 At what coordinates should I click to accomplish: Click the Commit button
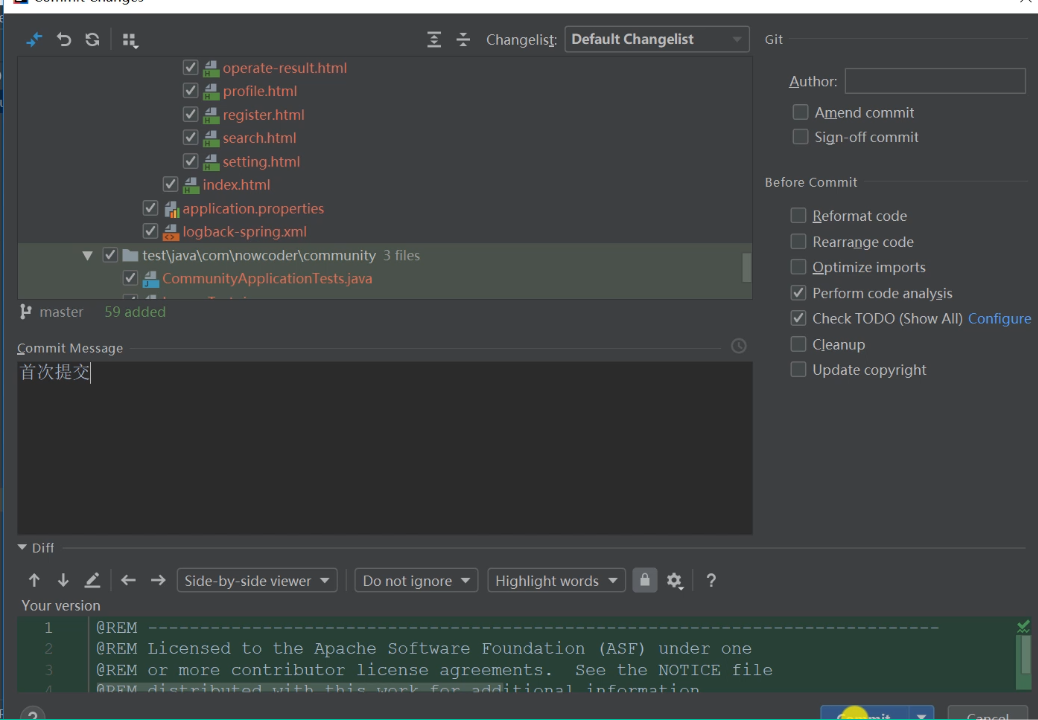865,715
